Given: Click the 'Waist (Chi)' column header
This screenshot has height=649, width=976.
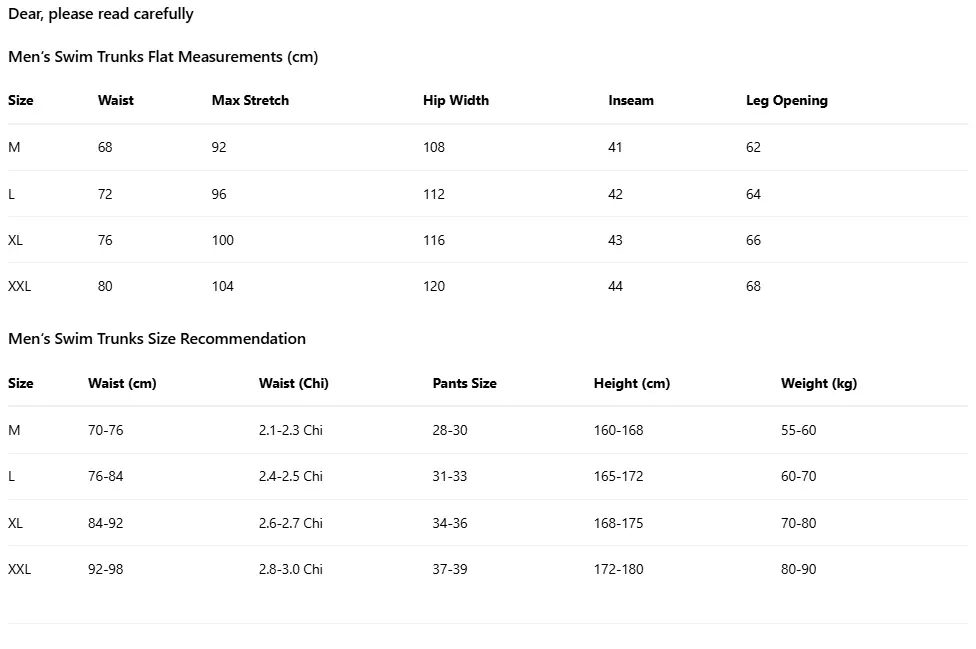Looking at the screenshot, I should click(294, 383).
